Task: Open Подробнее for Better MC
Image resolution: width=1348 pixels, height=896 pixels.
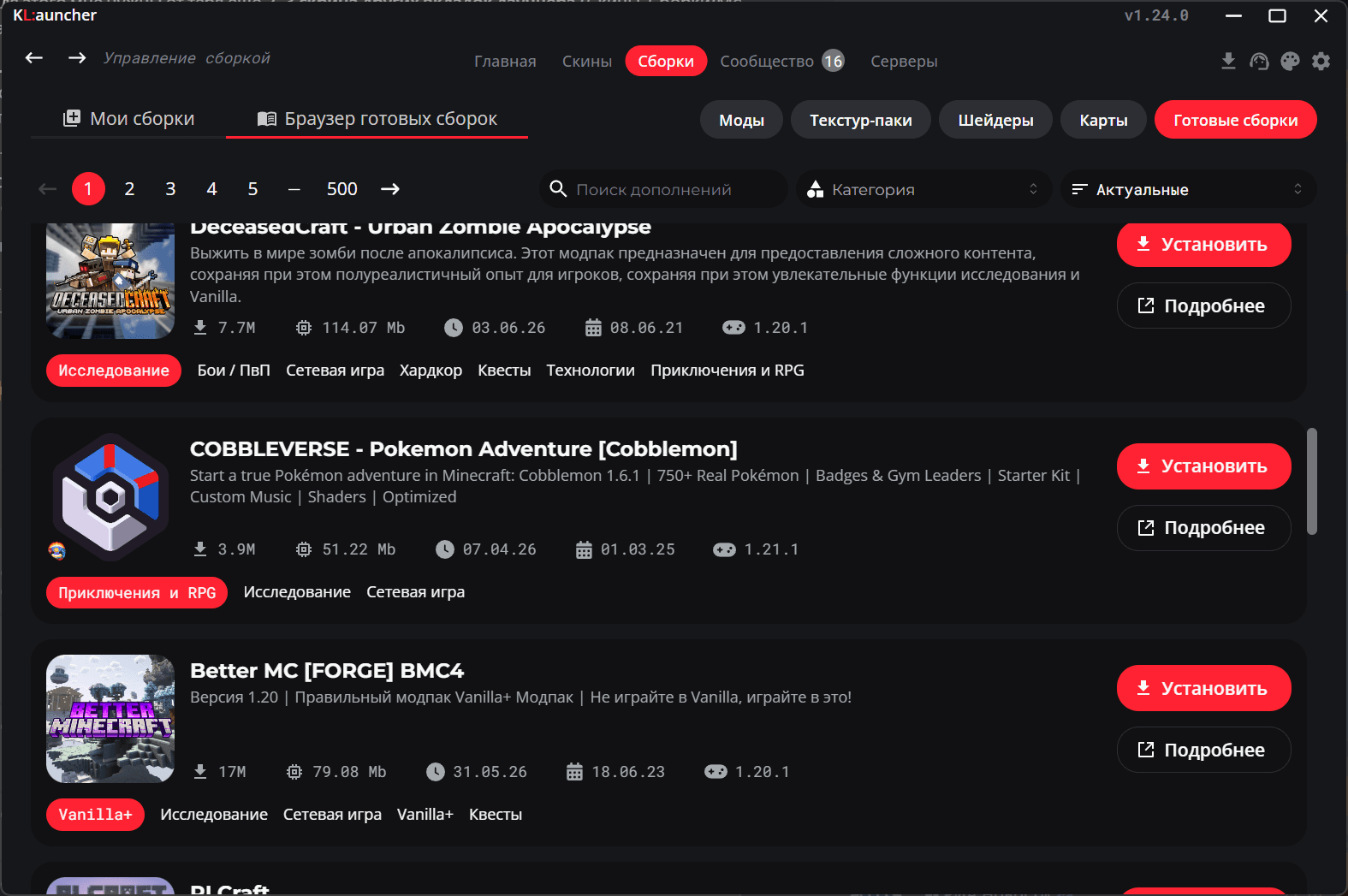Action: 1203,750
